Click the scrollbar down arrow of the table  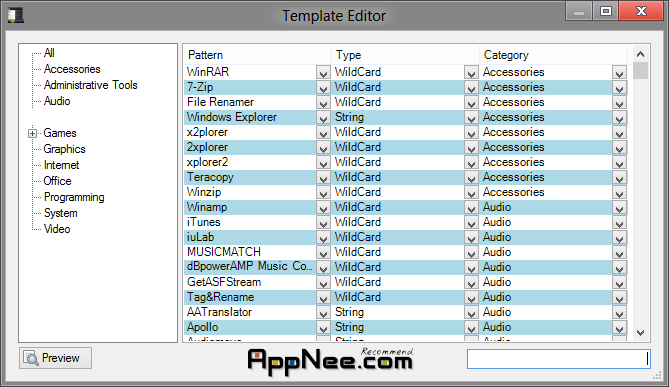pyautogui.click(x=640, y=332)
